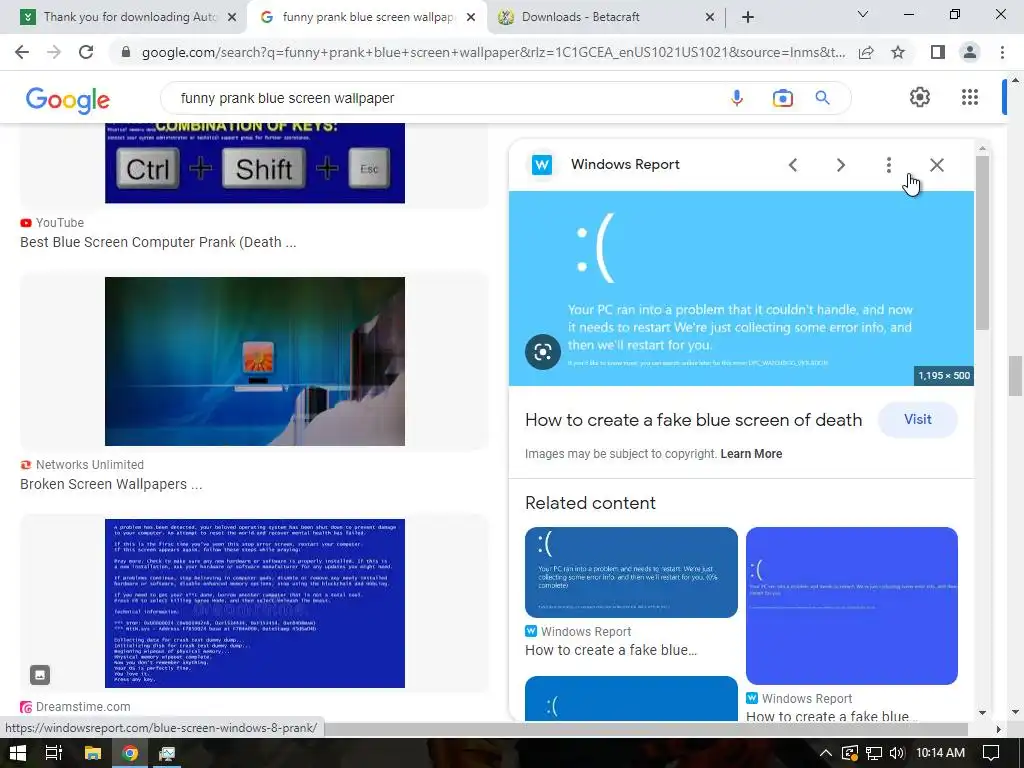This screenshot has width=1024, height=768.
Task: Click the address bar URL
Action: (x=494, y=52)
